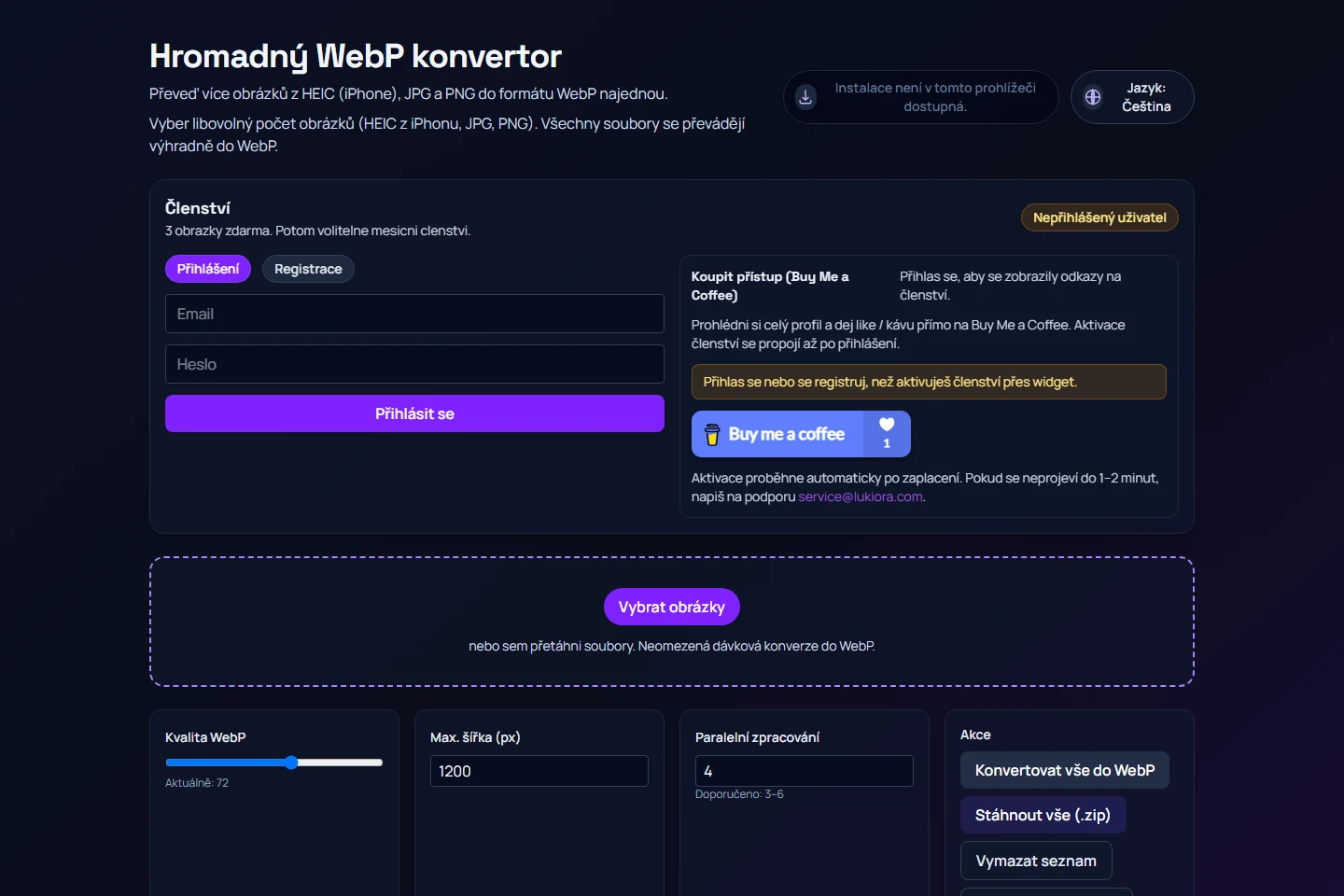This screenshot has width=1344, height=896.
Task: Click the Akce panel label
Action: (975, 735)
